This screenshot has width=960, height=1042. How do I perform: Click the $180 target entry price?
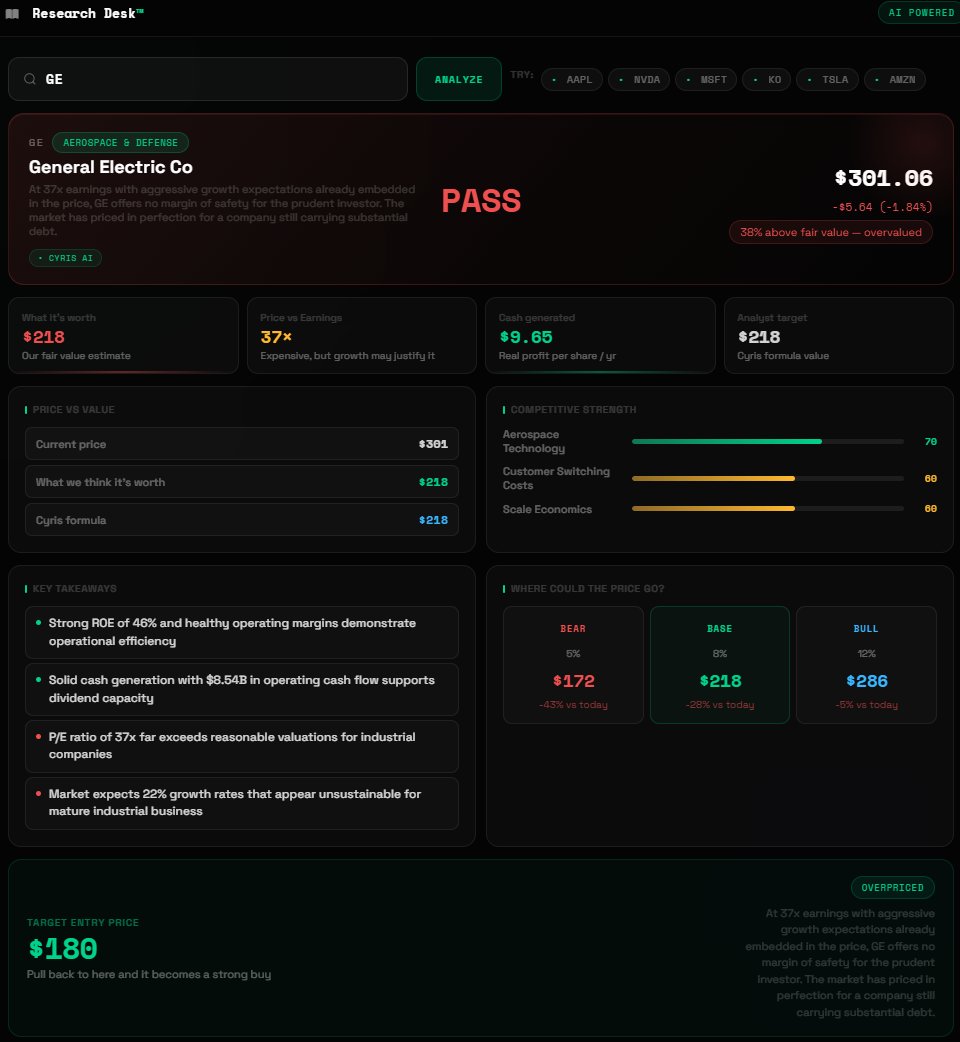tap(63, 948)
